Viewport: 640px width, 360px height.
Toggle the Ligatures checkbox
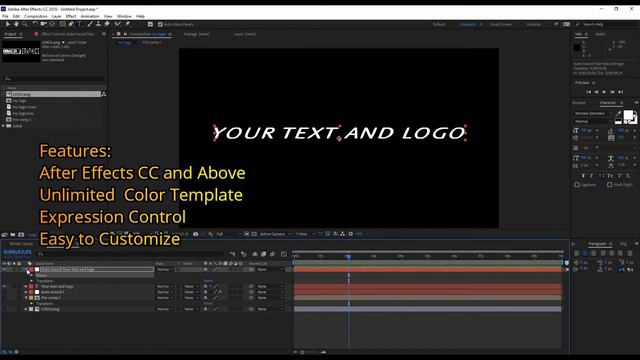point(577,184)
